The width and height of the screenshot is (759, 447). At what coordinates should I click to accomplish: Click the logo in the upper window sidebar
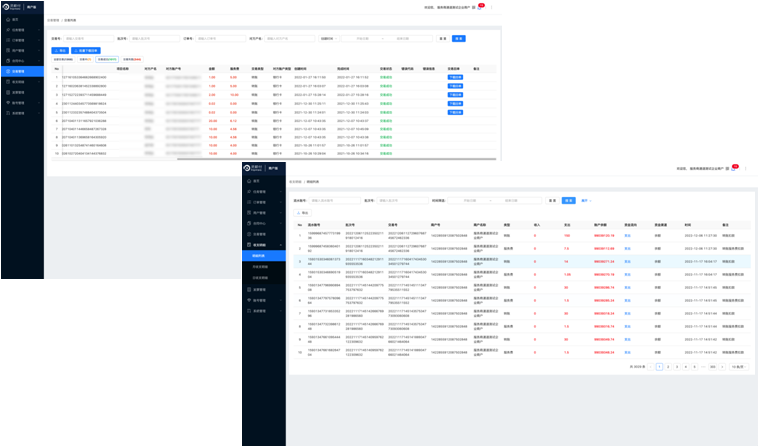pyautogui.click(x=13, y=7)
